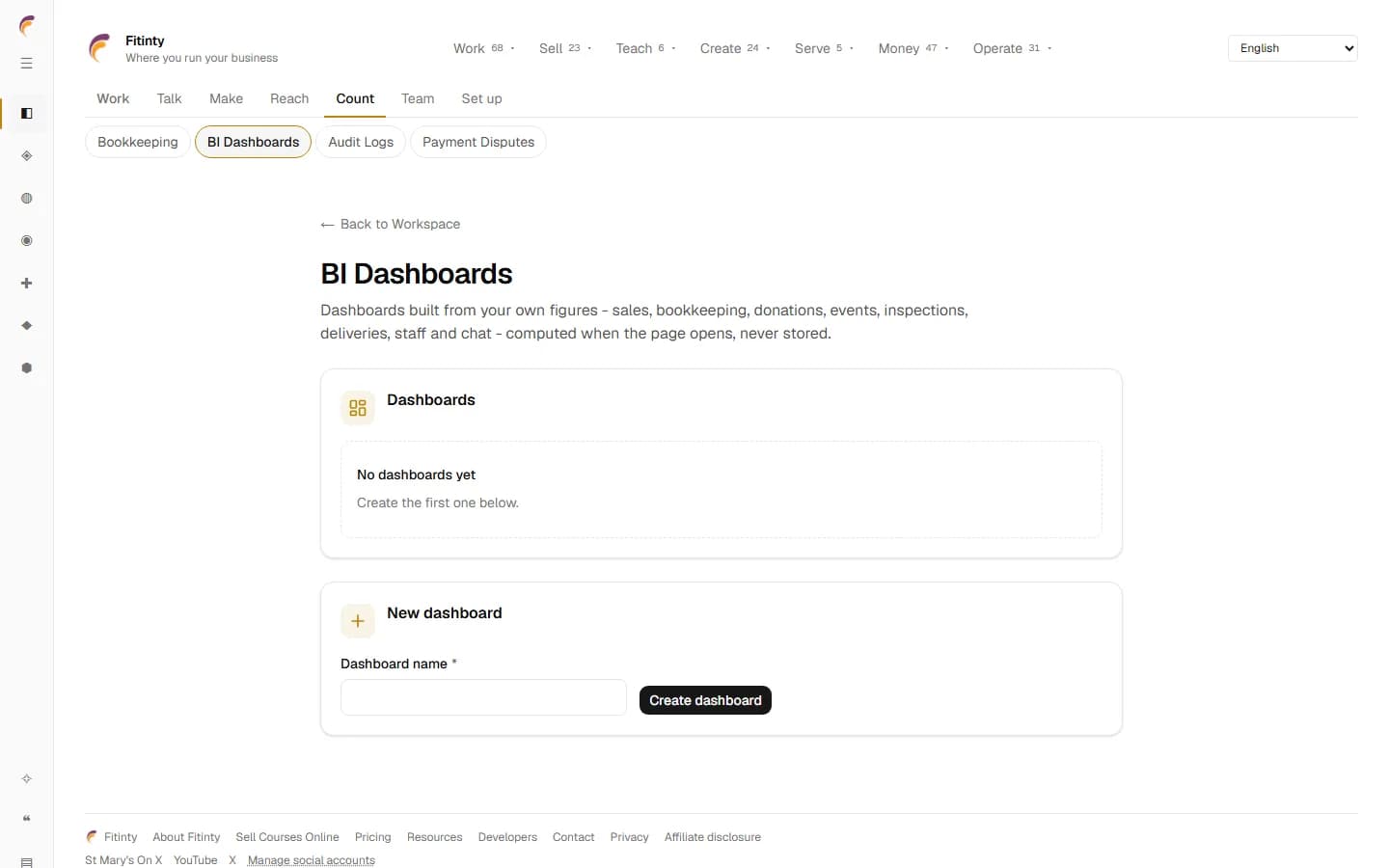Open the English language selector

(1293, 48)
